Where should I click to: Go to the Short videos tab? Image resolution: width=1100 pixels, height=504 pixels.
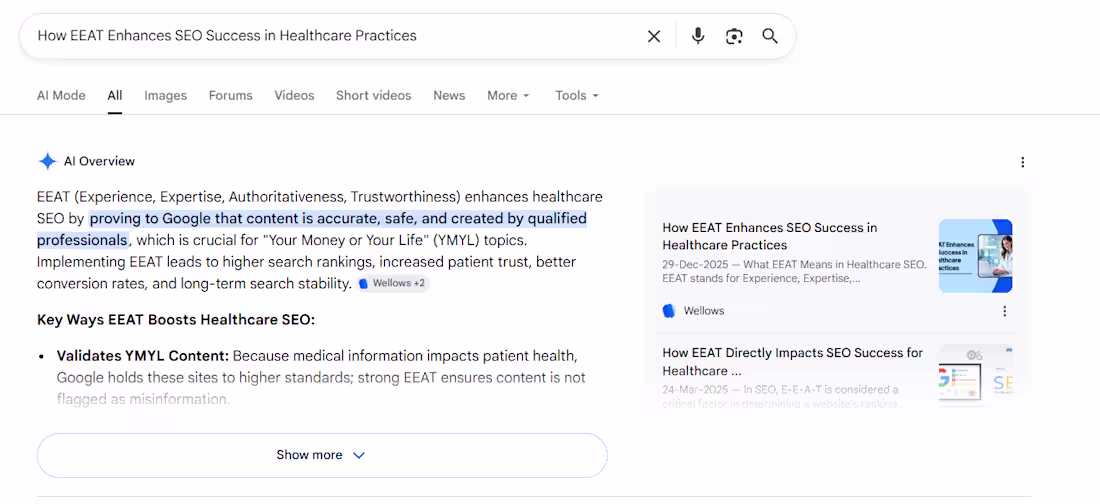point(373,95)
